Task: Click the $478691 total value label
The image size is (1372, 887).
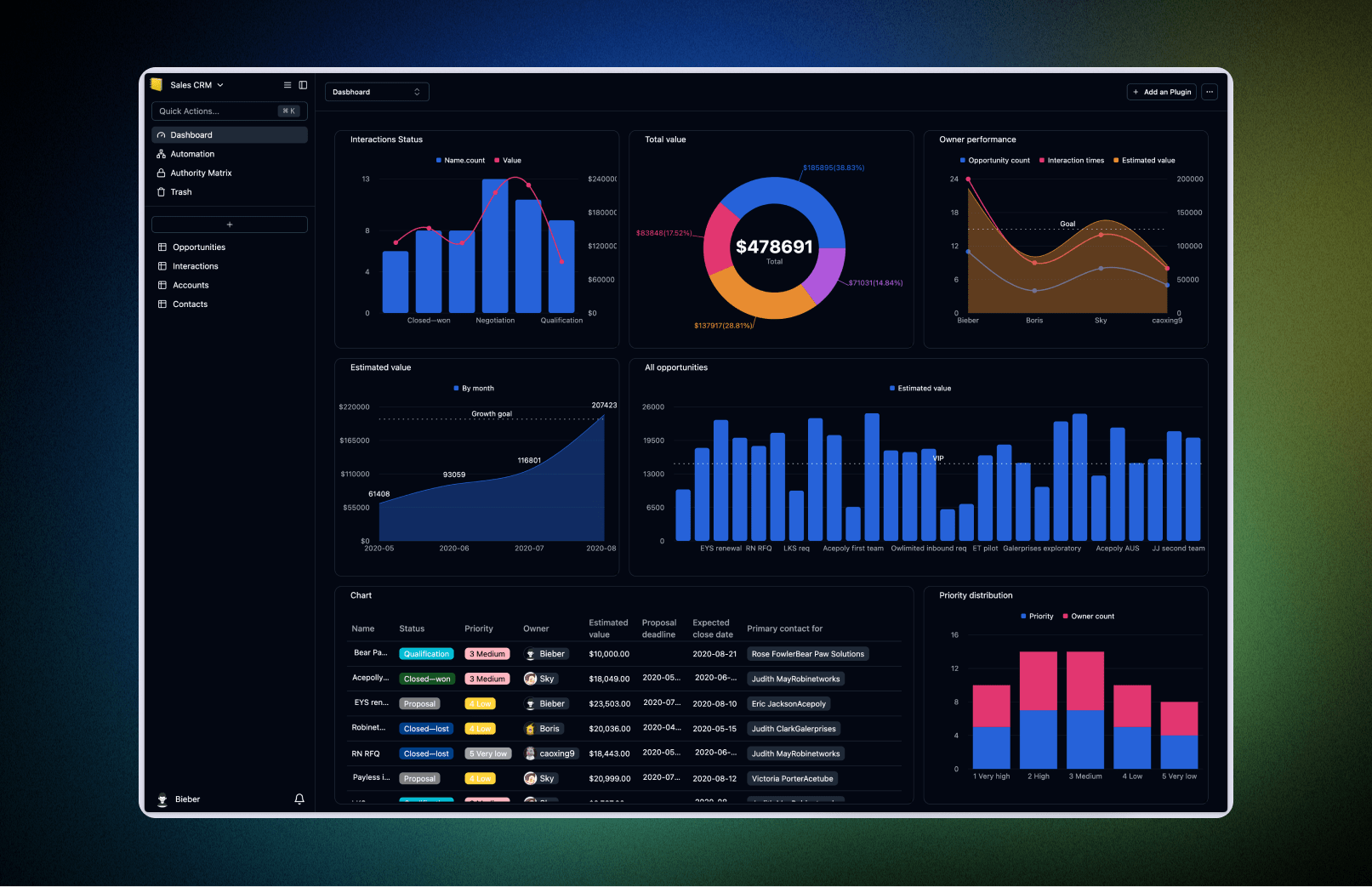Action: coord(774,247)
